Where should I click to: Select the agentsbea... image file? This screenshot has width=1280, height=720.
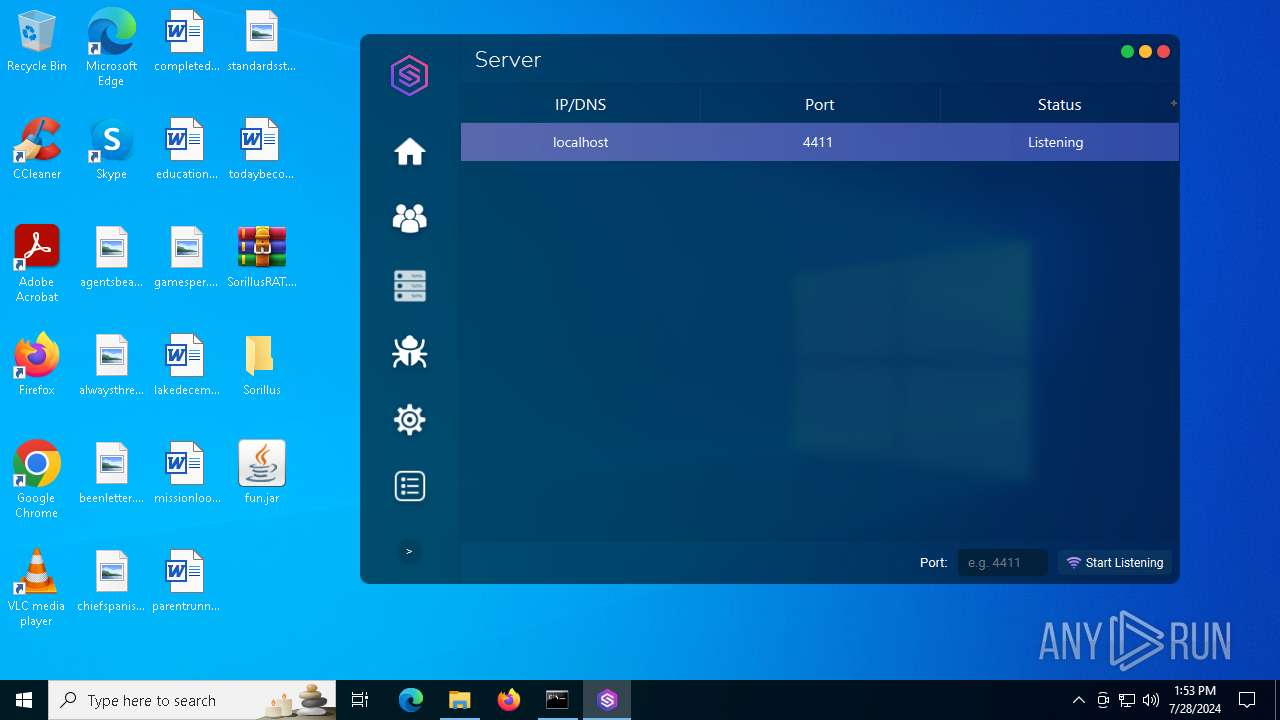(111, 258)
